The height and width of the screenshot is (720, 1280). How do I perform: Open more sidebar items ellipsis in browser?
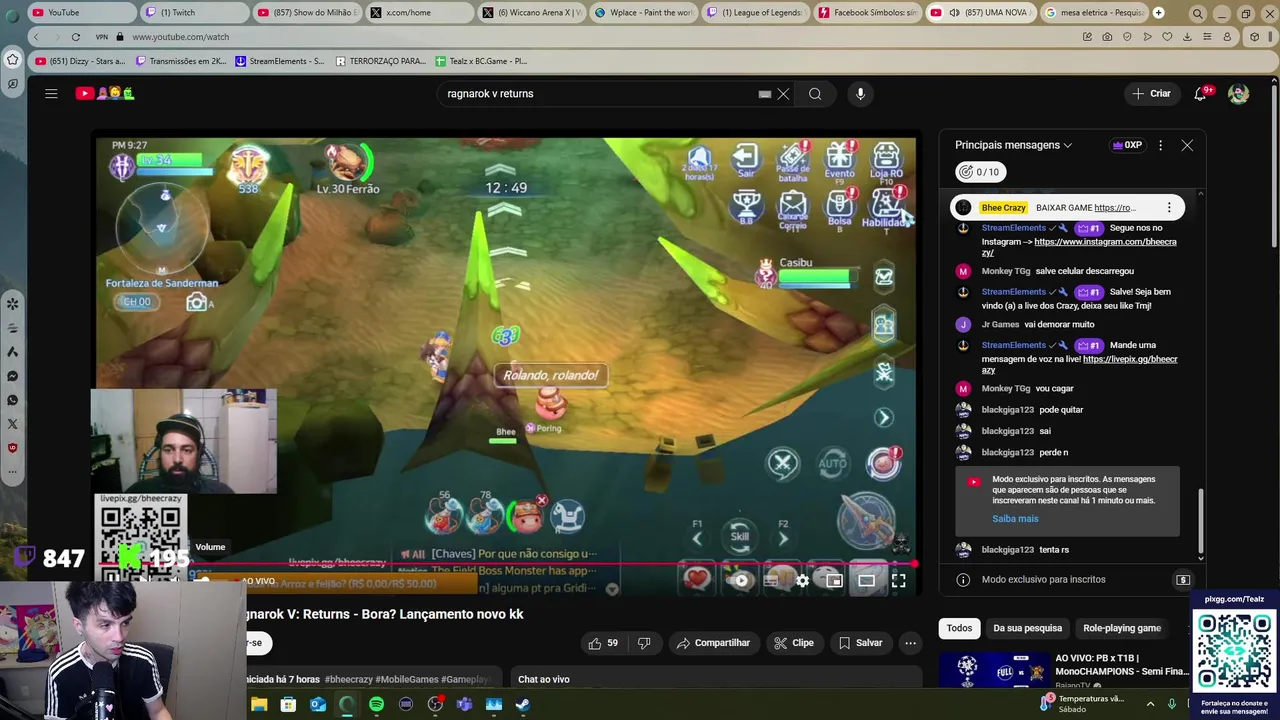pyautogui.click(x=12, y=472)
